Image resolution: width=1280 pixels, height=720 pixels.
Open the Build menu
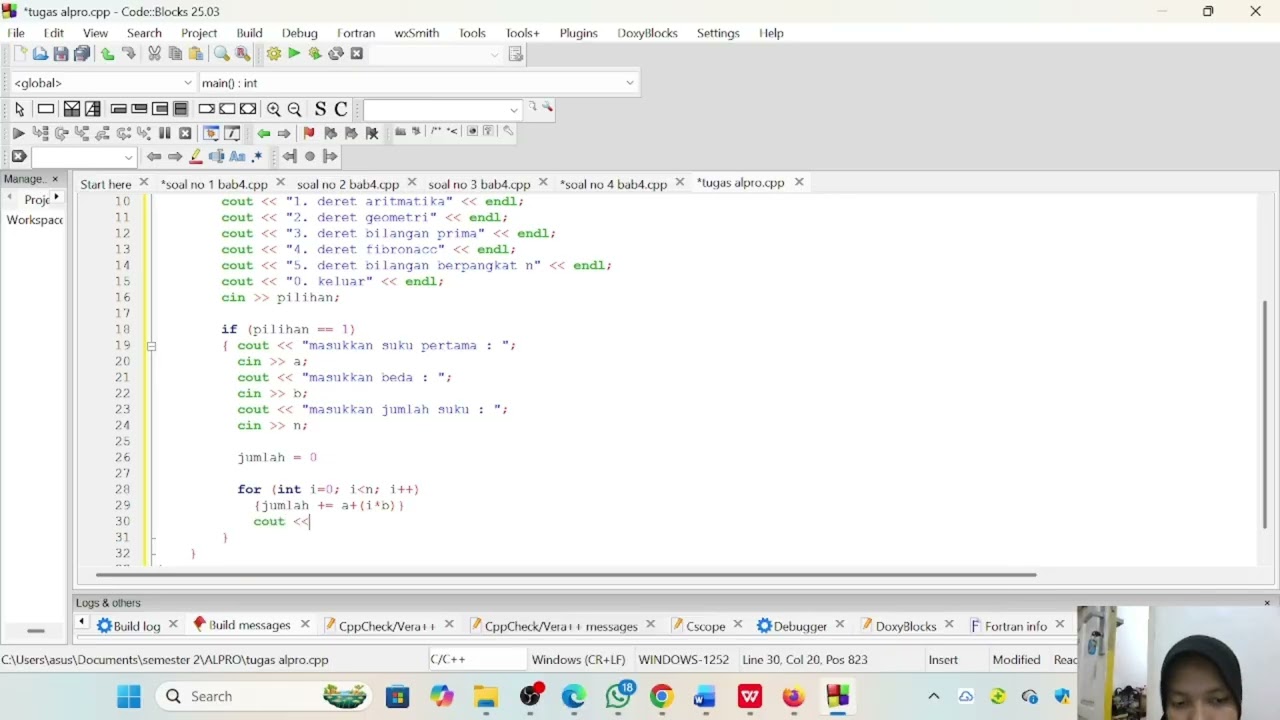249,33
